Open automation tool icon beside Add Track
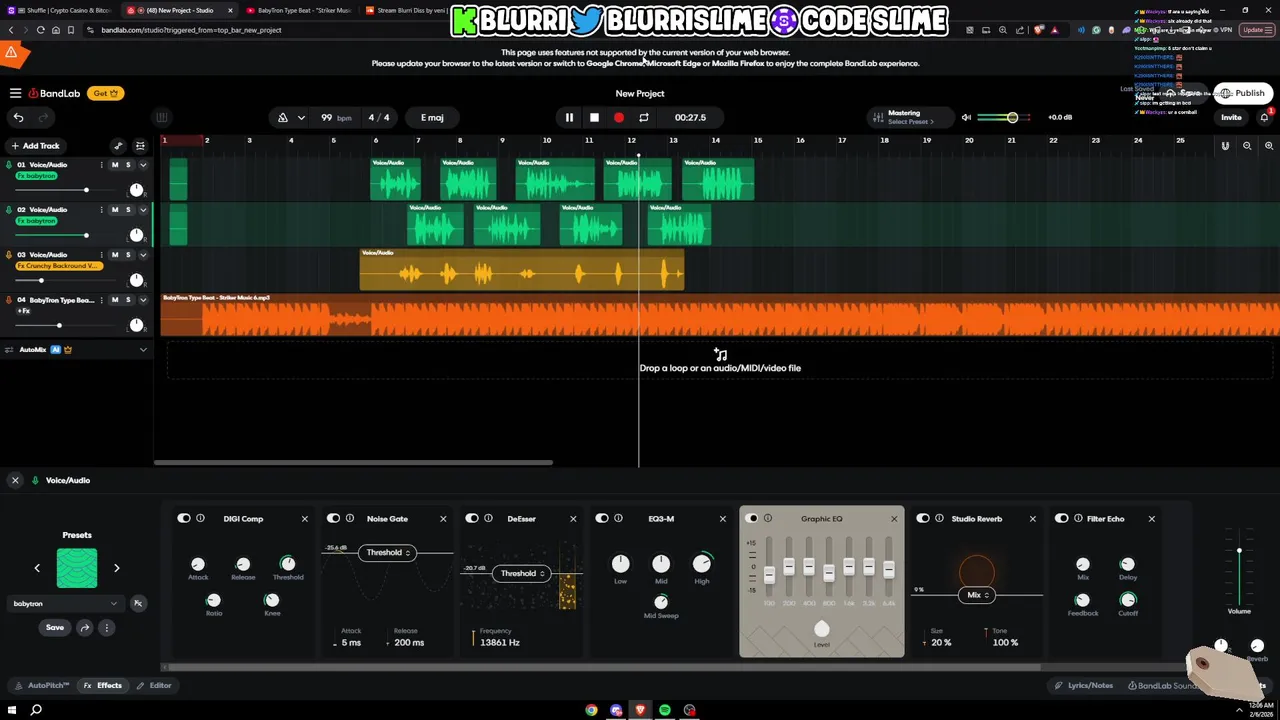 tap(118, 146)
